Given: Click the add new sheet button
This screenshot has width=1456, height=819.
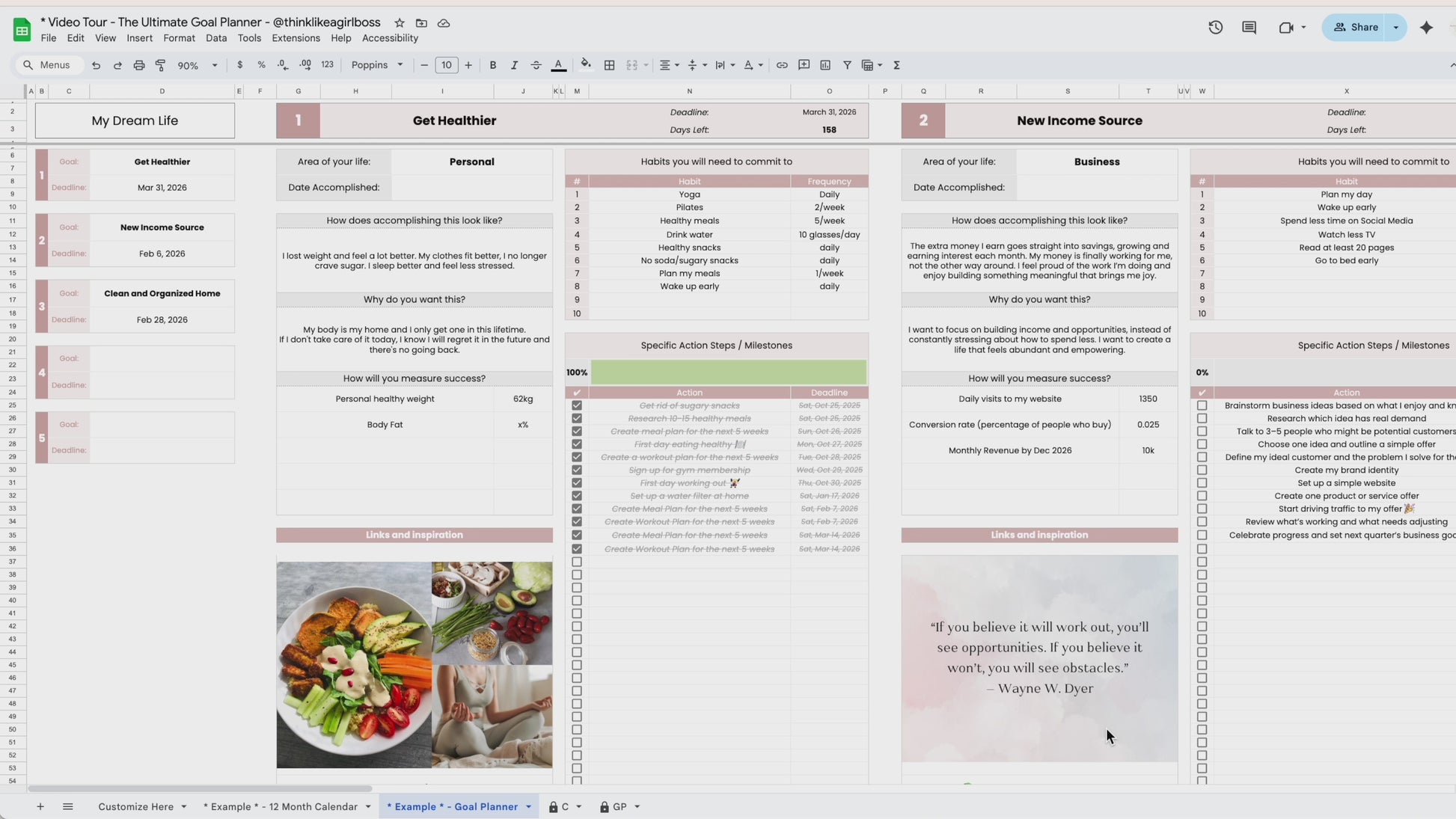Looking at the screenshot, I should (x=40, y=807).
